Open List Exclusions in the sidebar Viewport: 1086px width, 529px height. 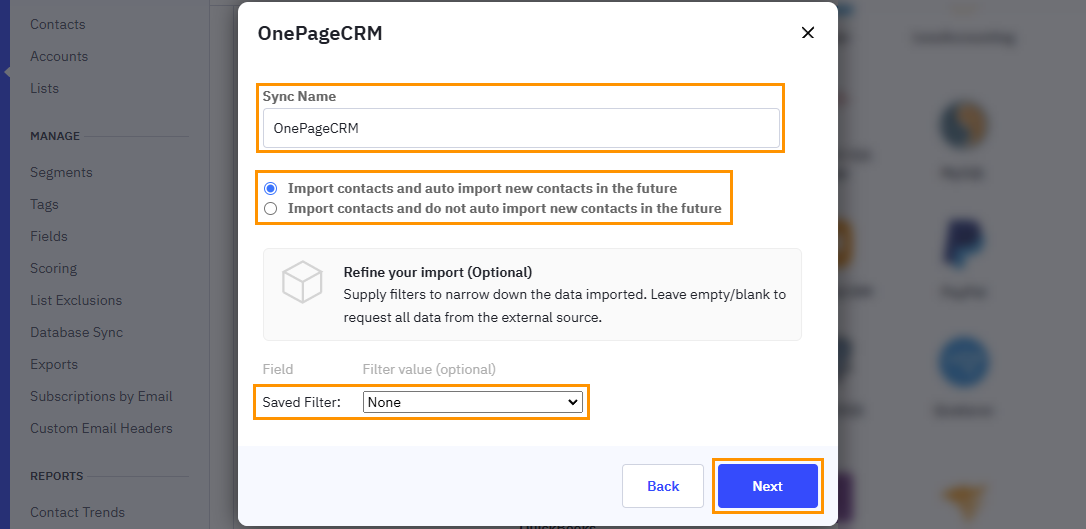75,300
